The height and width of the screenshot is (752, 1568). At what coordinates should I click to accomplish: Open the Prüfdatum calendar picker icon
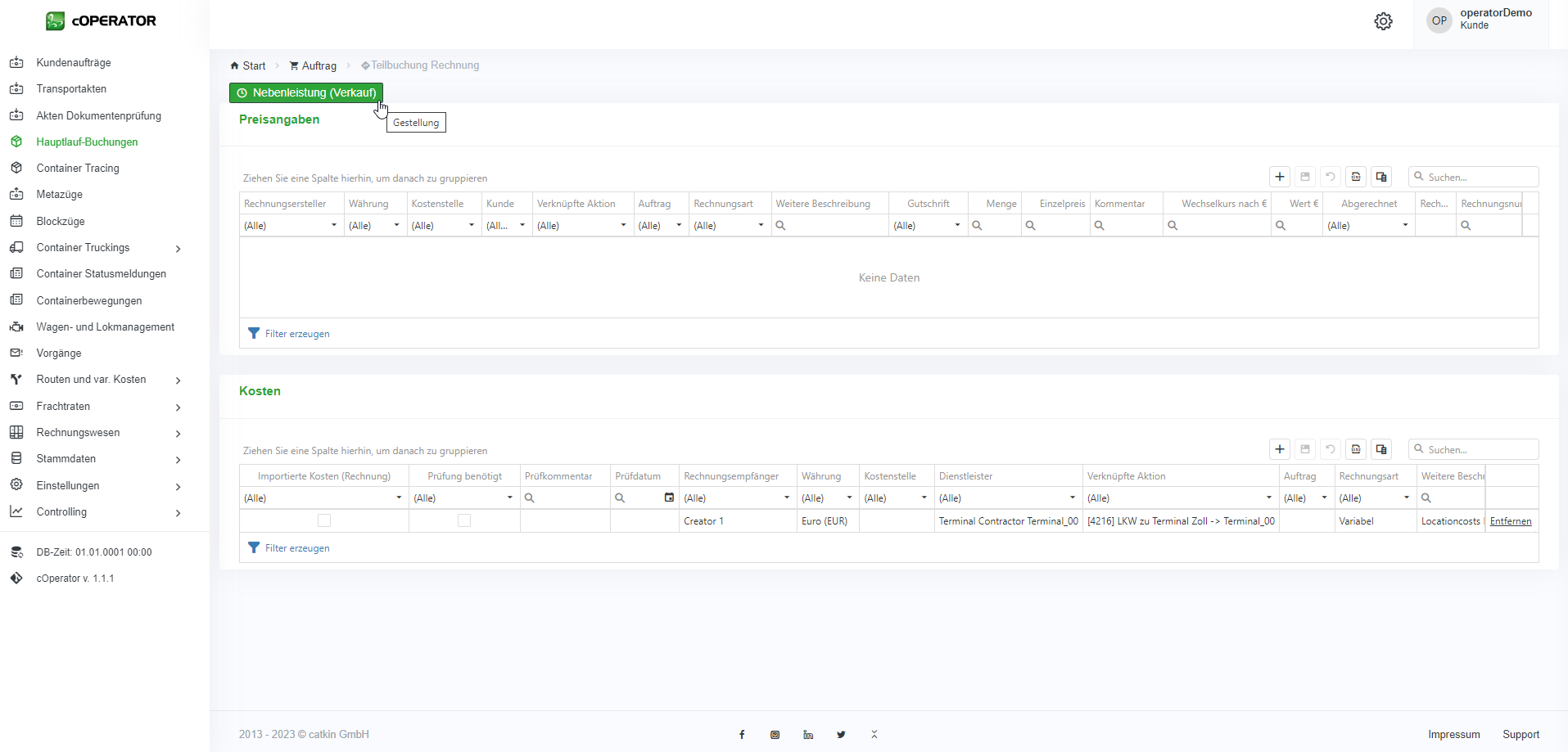pos(669,498)
